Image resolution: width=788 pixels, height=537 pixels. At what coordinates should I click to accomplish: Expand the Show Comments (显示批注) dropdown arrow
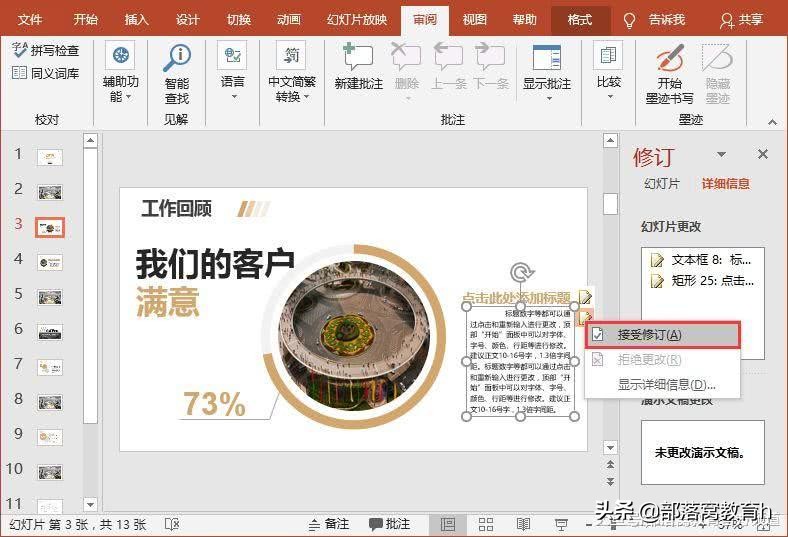(x=549, y=98)
